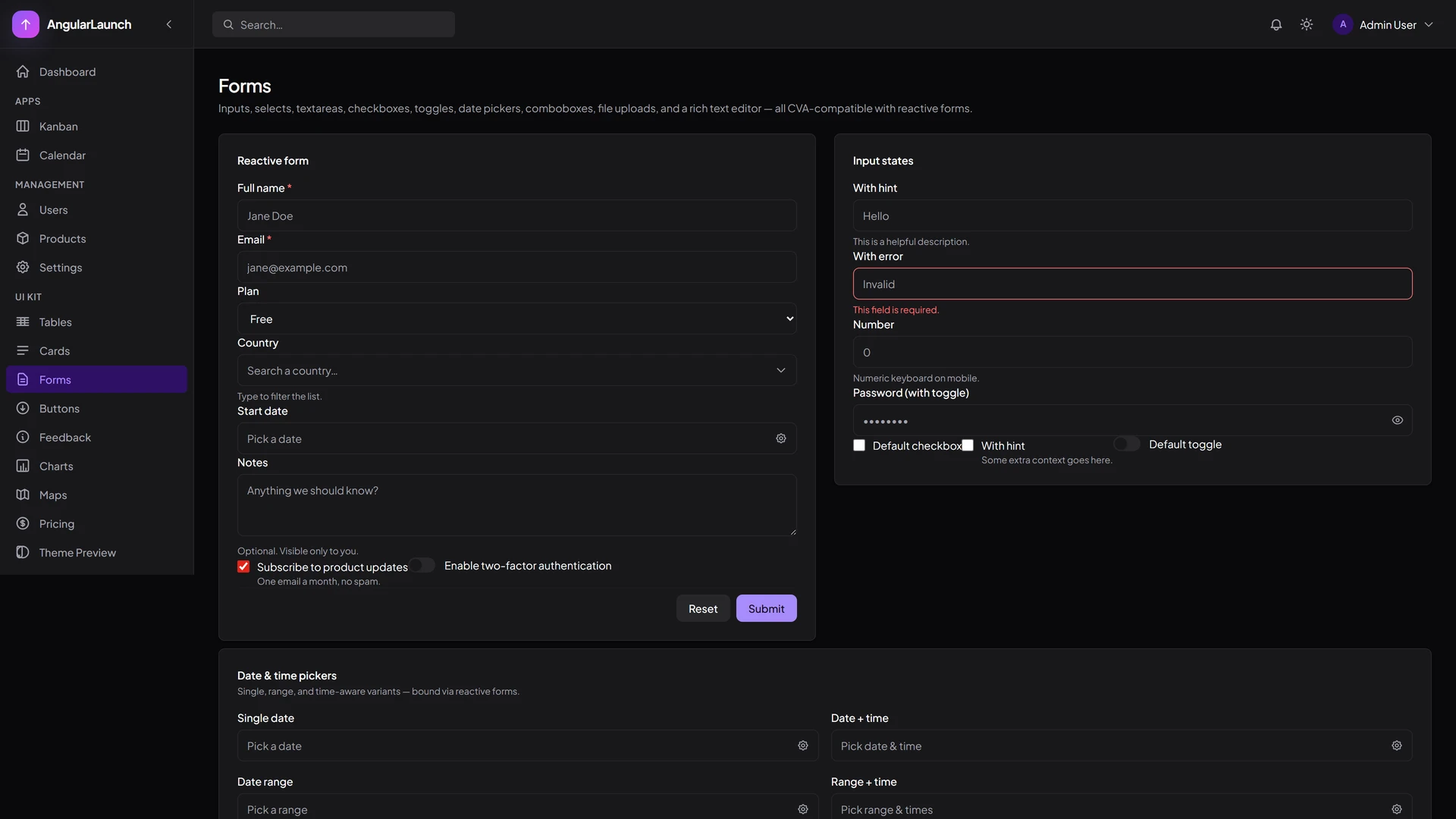Click the Kanban board icon
The image size is (1456, 819).
pos(23,126)
